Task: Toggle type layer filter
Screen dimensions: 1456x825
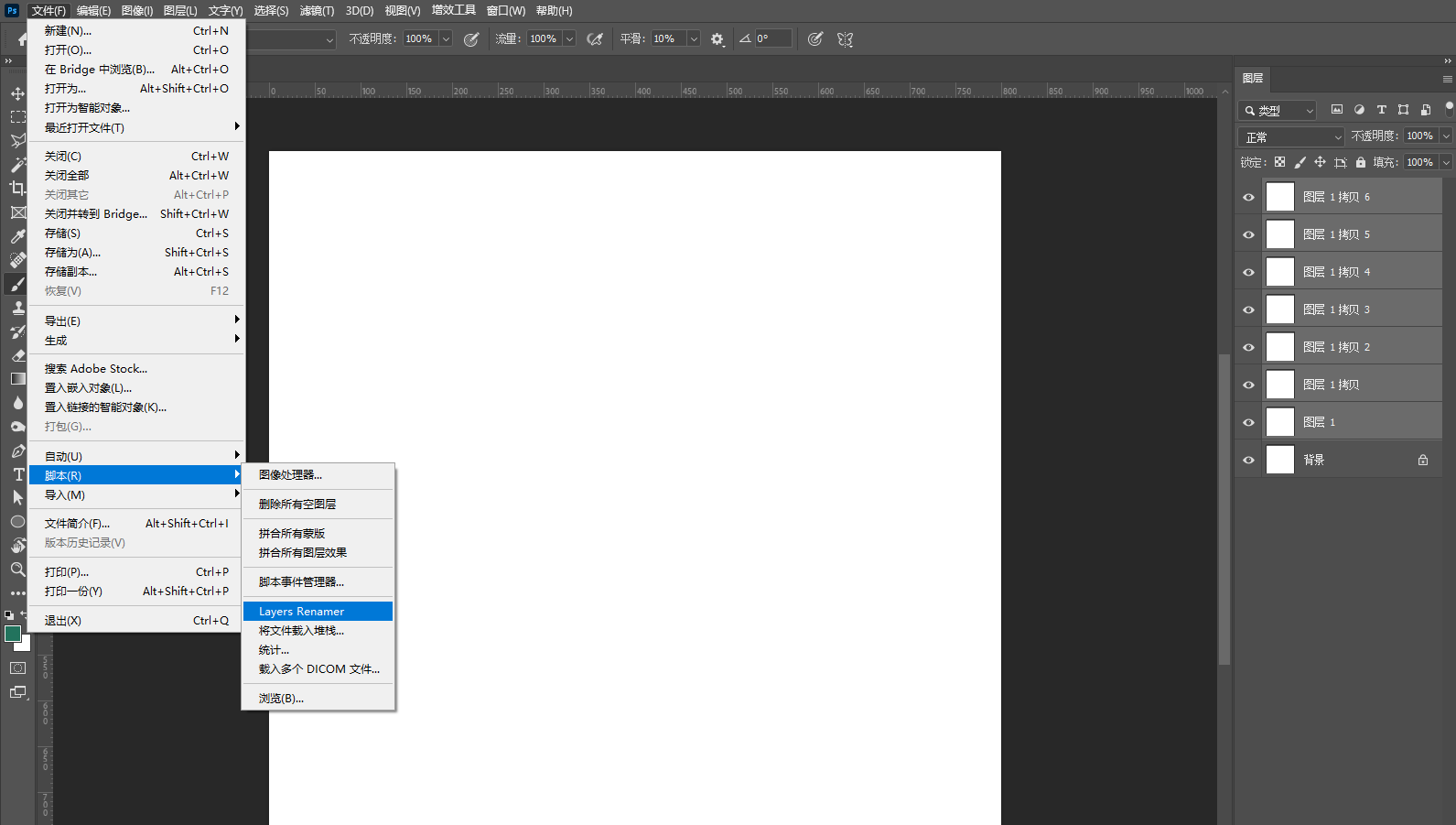Action: coord(1381,110)
